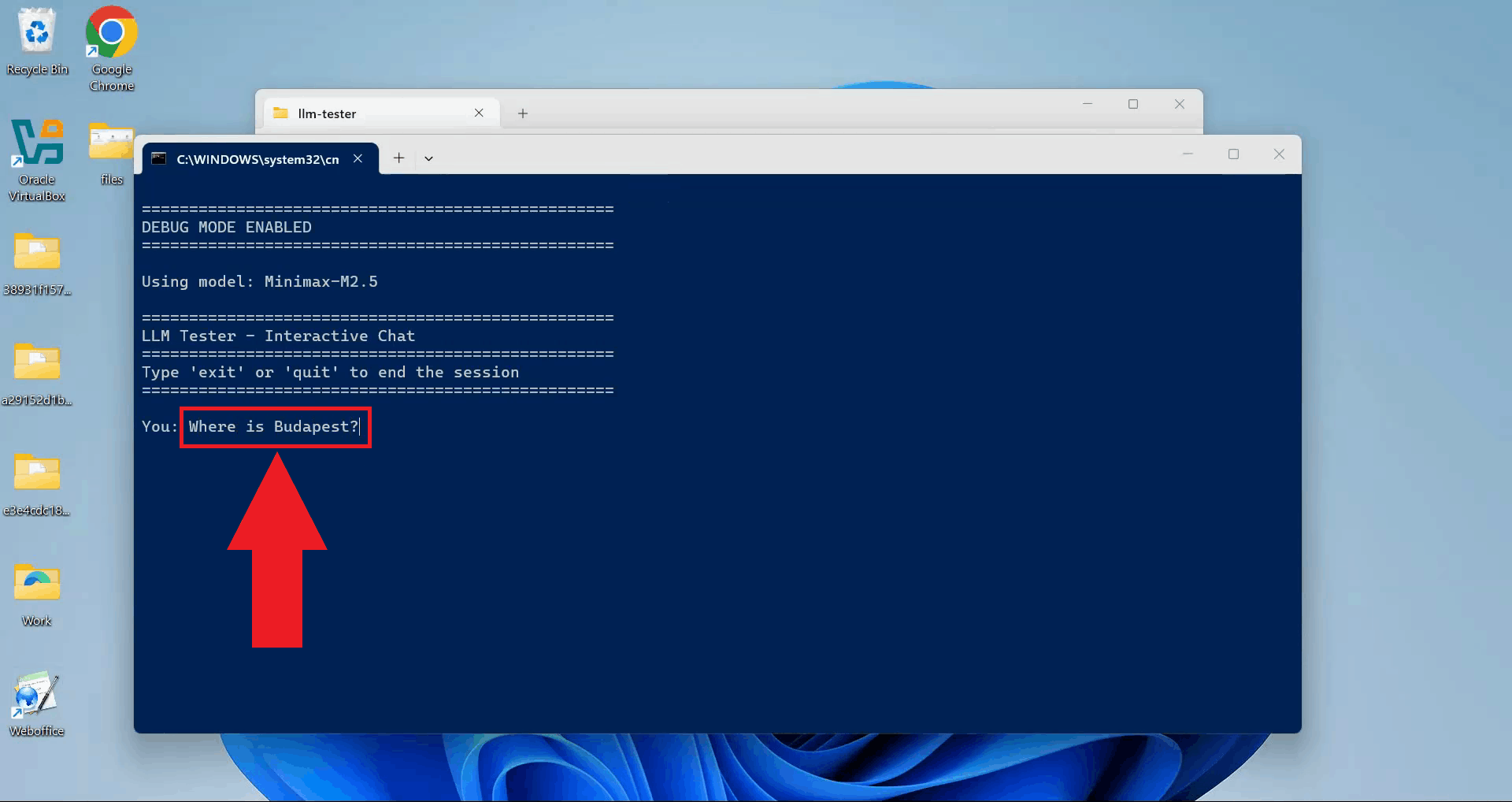Open the e3e4cdc18 folder

coord(37,474)
